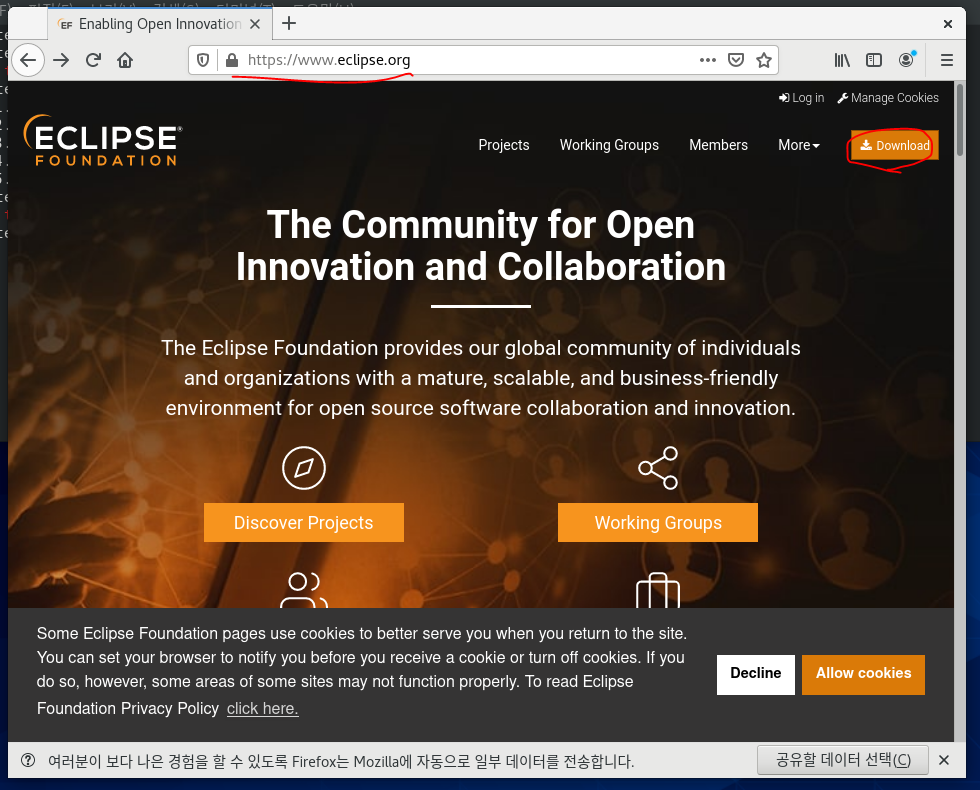The height and width of the screenshot is (790, 980).
Task: Open a new tab with plus button
Action: 289,24
